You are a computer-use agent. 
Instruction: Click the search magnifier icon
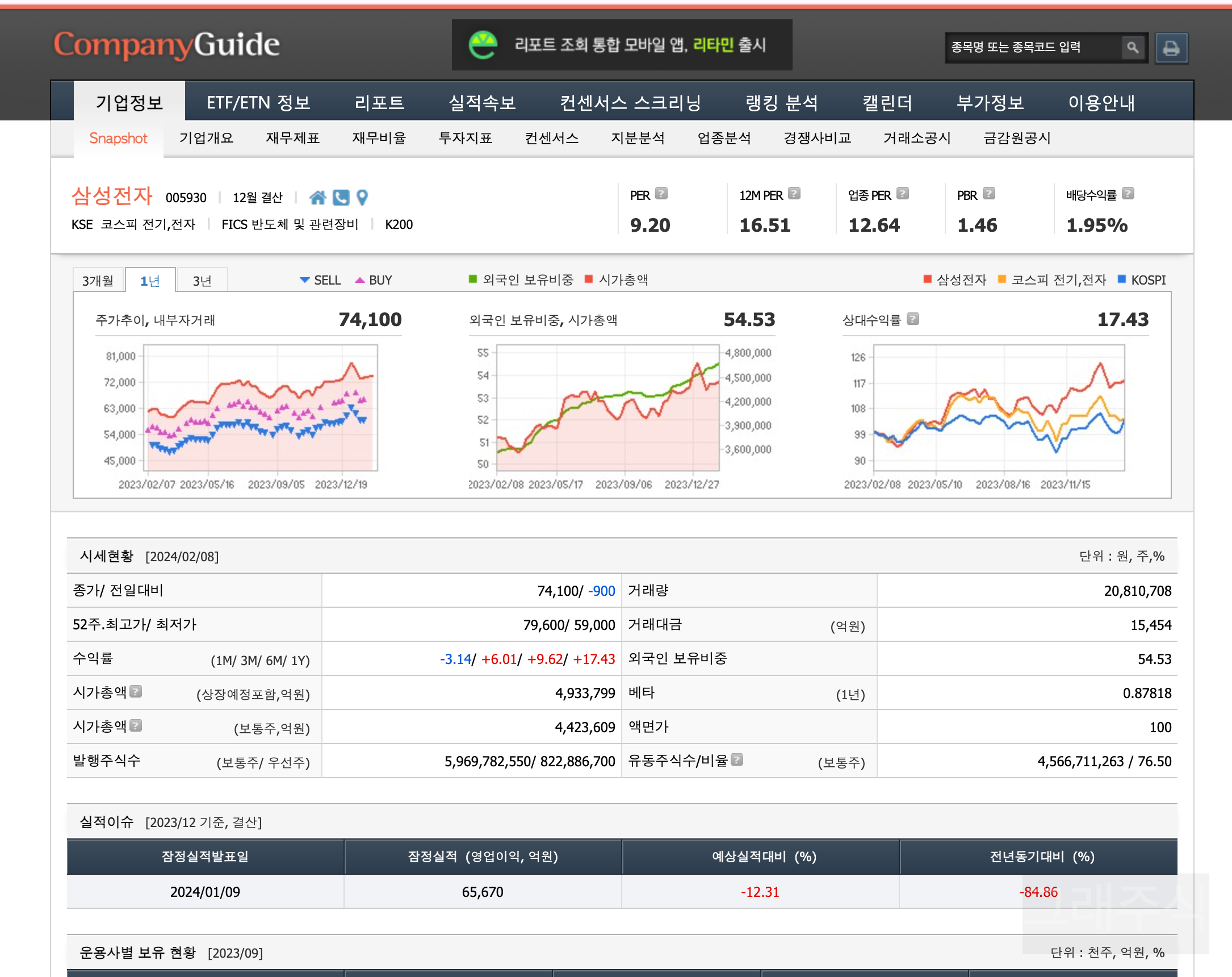tap(1132, 48)
